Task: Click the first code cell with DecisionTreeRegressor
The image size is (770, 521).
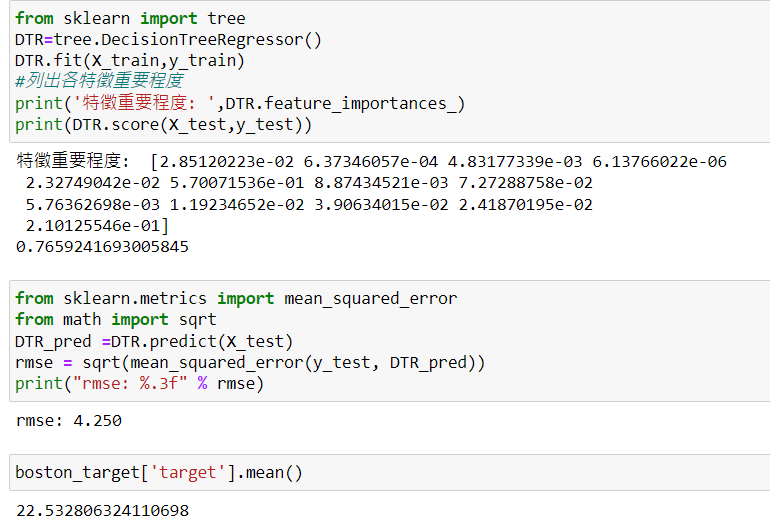Action: coord(390,72)
